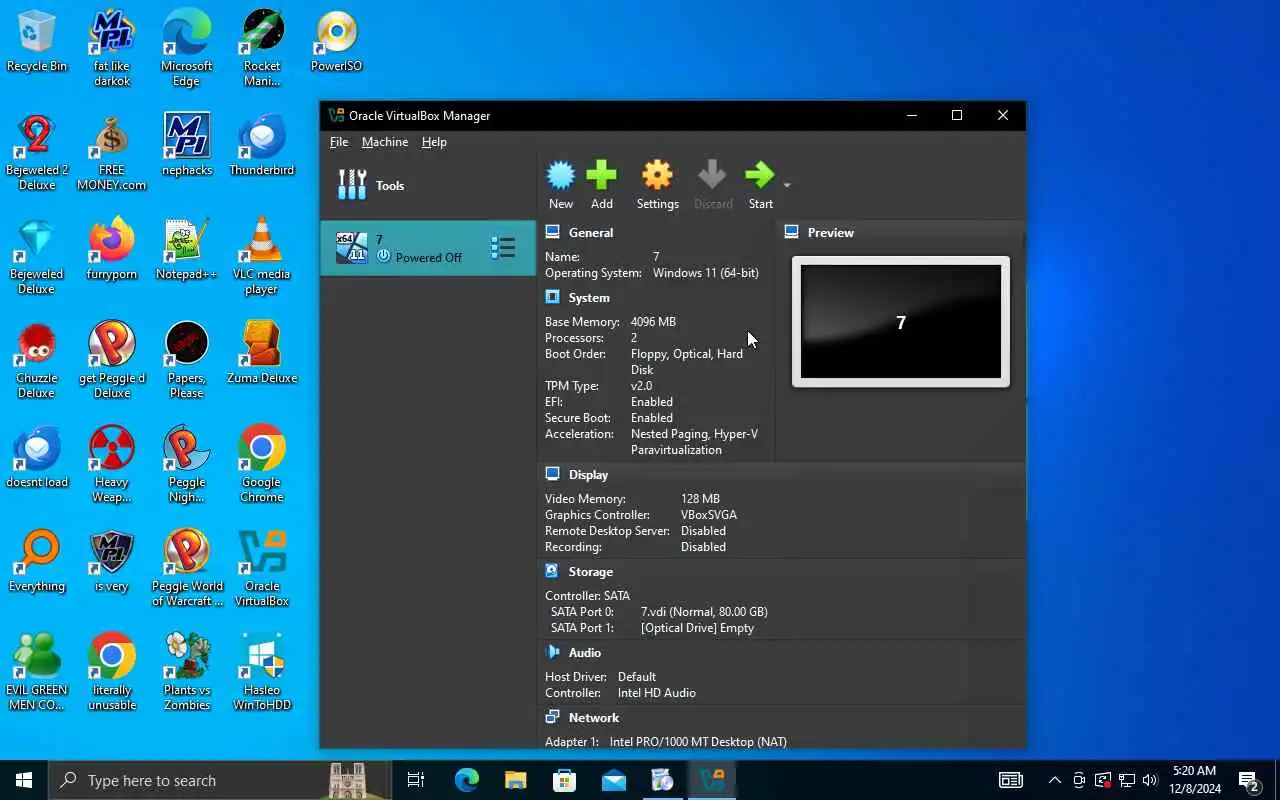1280x800 pixels.
Task: Click the VM preview thumbnail
Action: tap(901, 322)
